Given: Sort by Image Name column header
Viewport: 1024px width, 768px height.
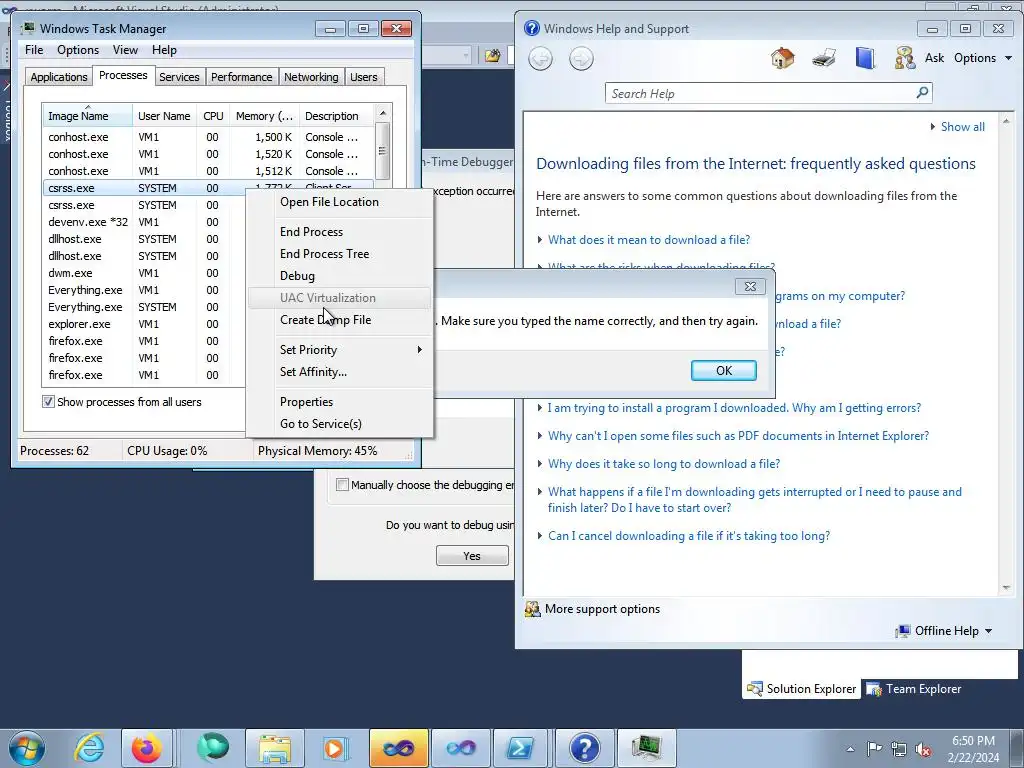Looking at the screenshot, I should click(x=87, y=116).
